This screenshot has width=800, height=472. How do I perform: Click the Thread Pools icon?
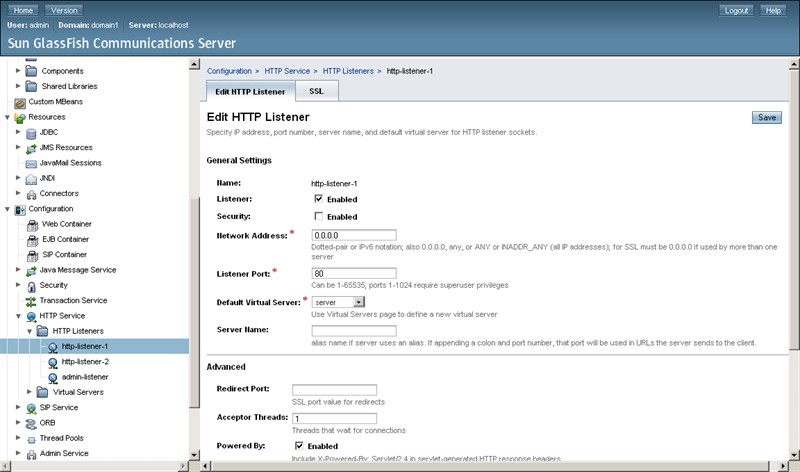click(31, 439)
